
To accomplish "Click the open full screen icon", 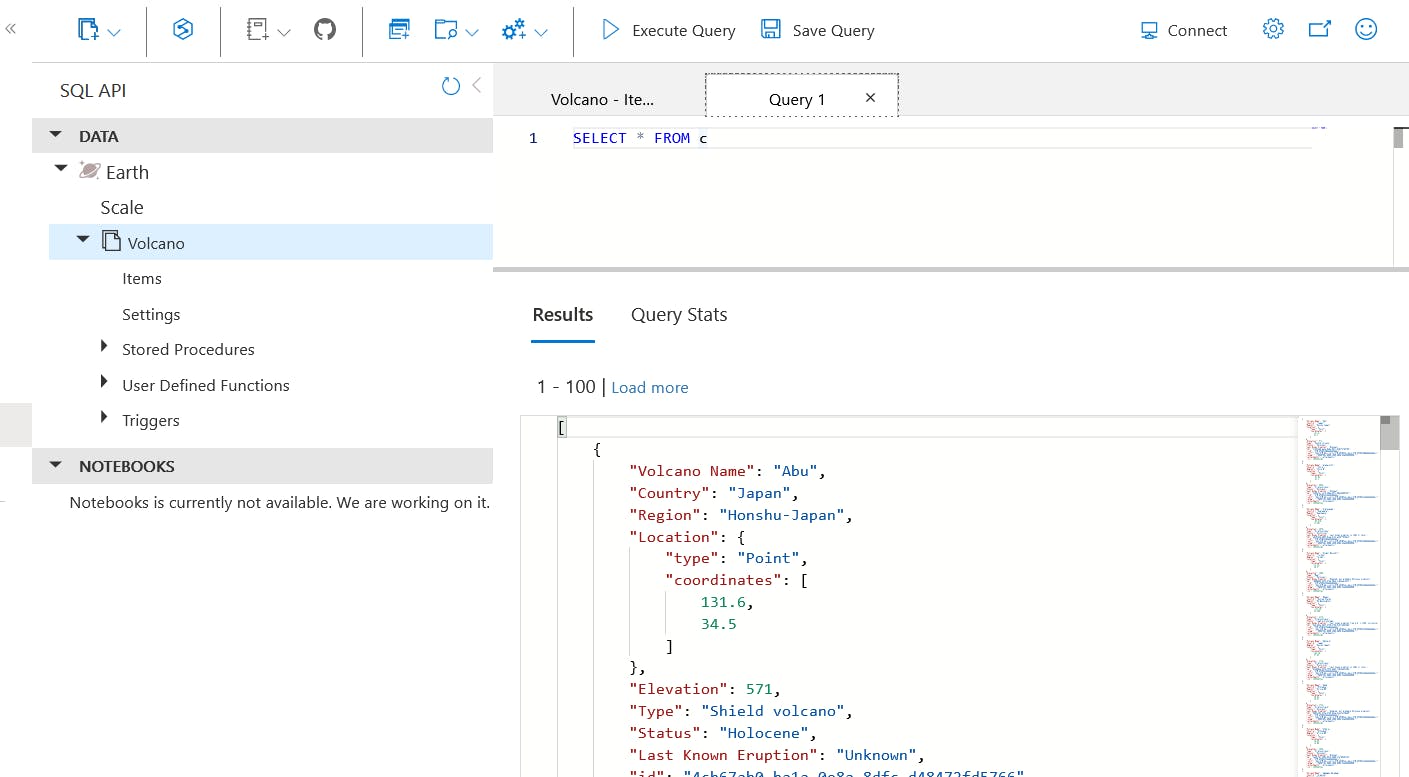I will point(1320,29).
